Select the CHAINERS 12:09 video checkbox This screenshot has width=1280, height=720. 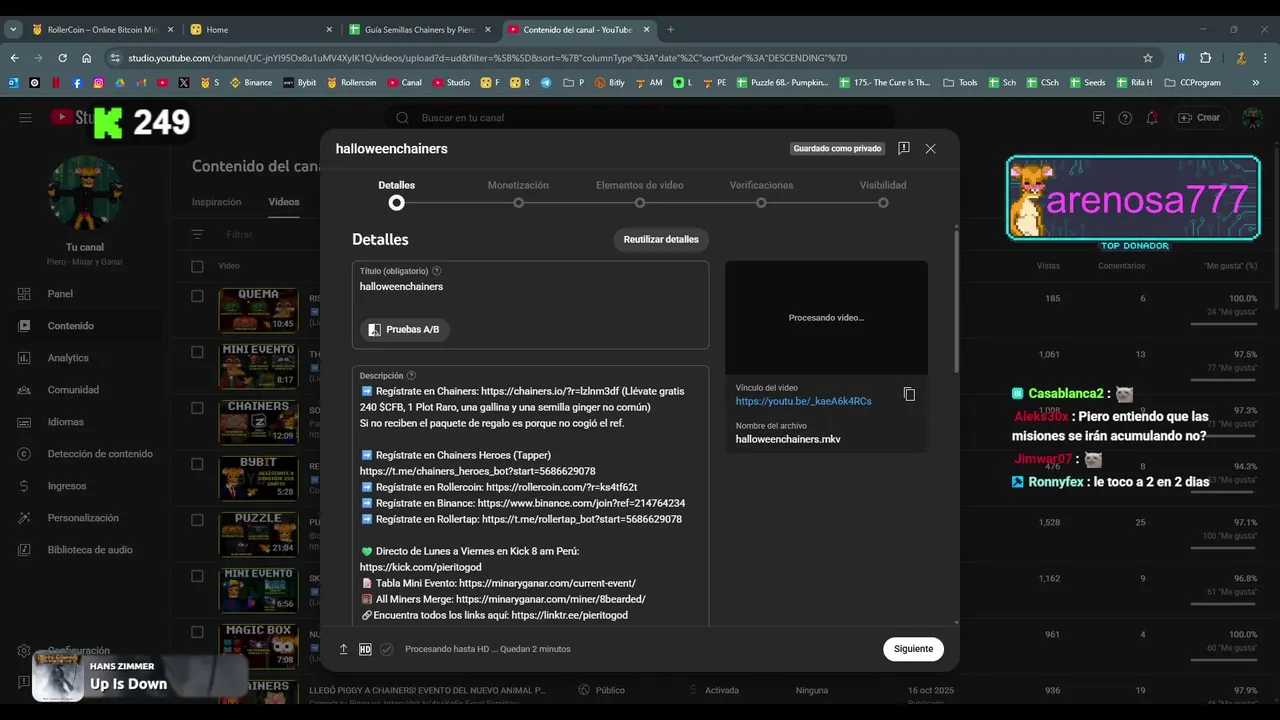(197, 408)
